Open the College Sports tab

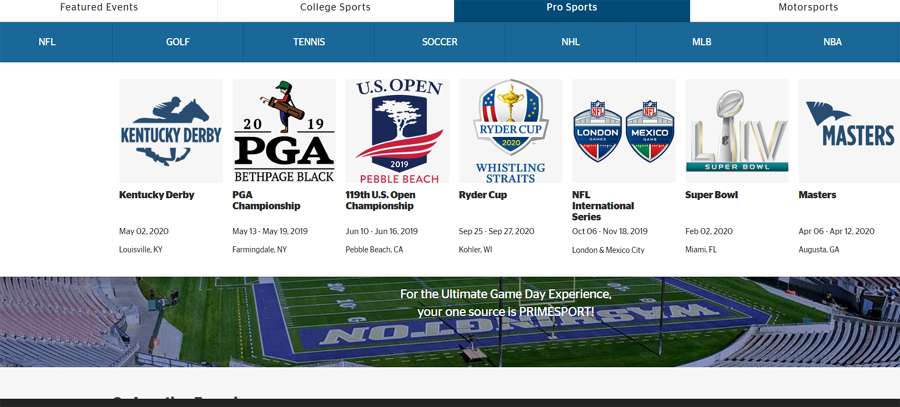click(335, 8)
